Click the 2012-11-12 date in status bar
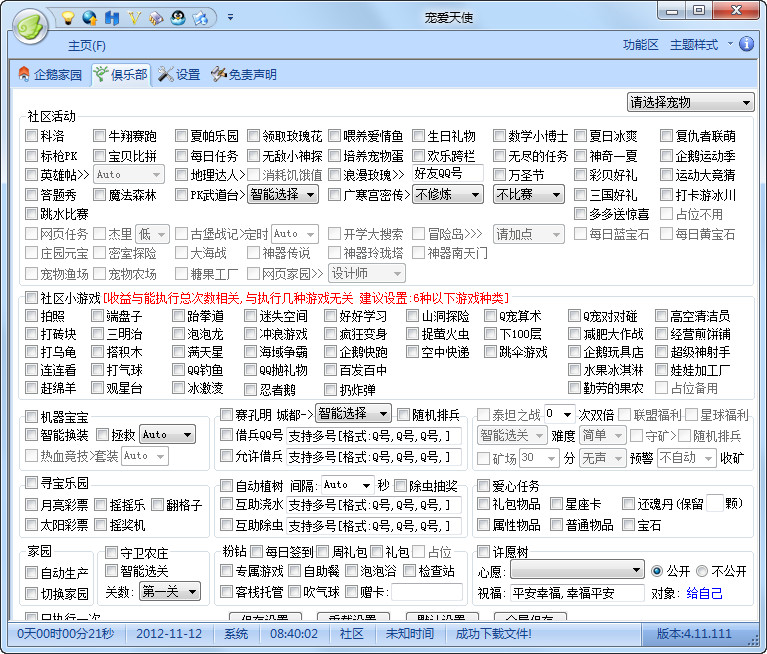This screenshot has height=654, width=767. (x=169, y=634)
